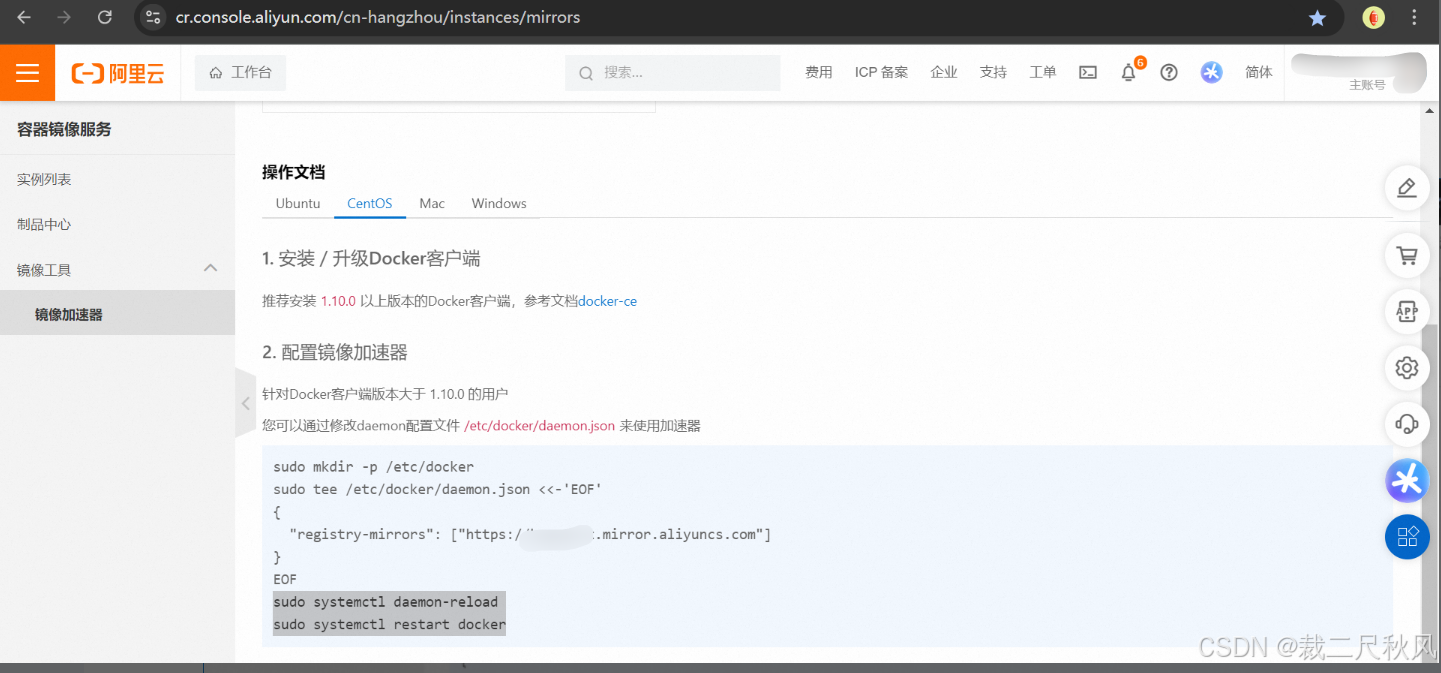
Task: Open the 工作台 workbench home button
Action: [x=240, y=73]
